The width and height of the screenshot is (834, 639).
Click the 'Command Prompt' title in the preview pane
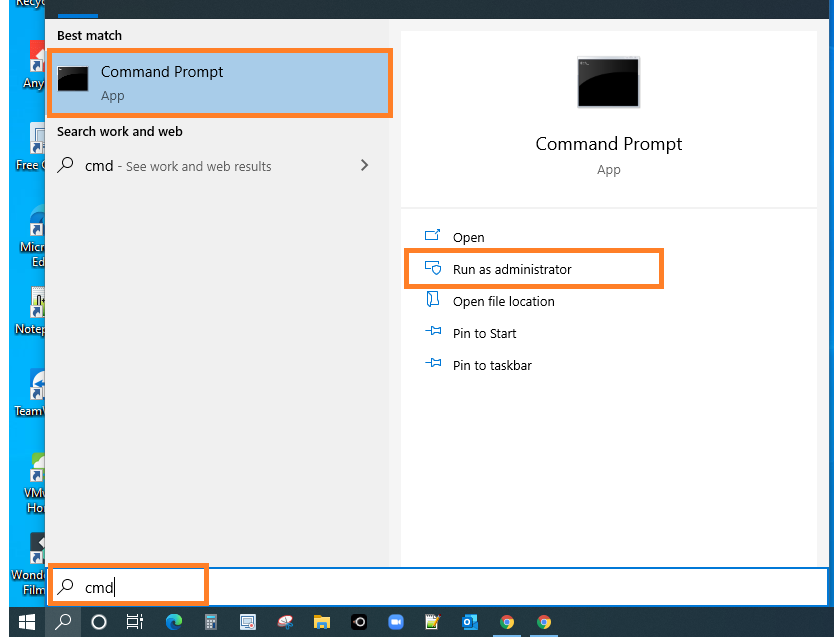pyautogui.click(x=608, y=144)
